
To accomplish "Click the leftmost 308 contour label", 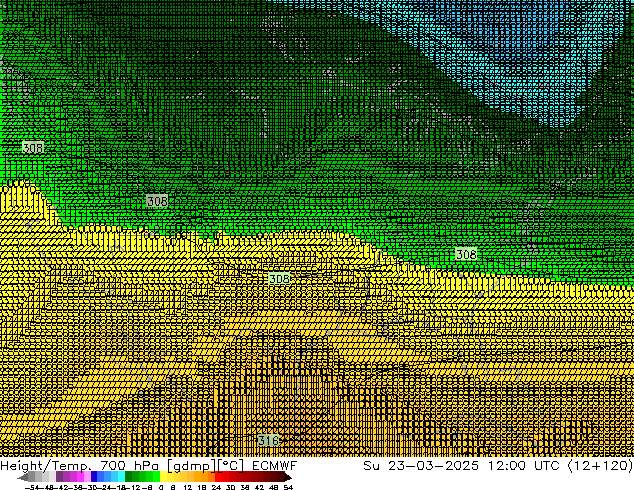I will [33, 148].
